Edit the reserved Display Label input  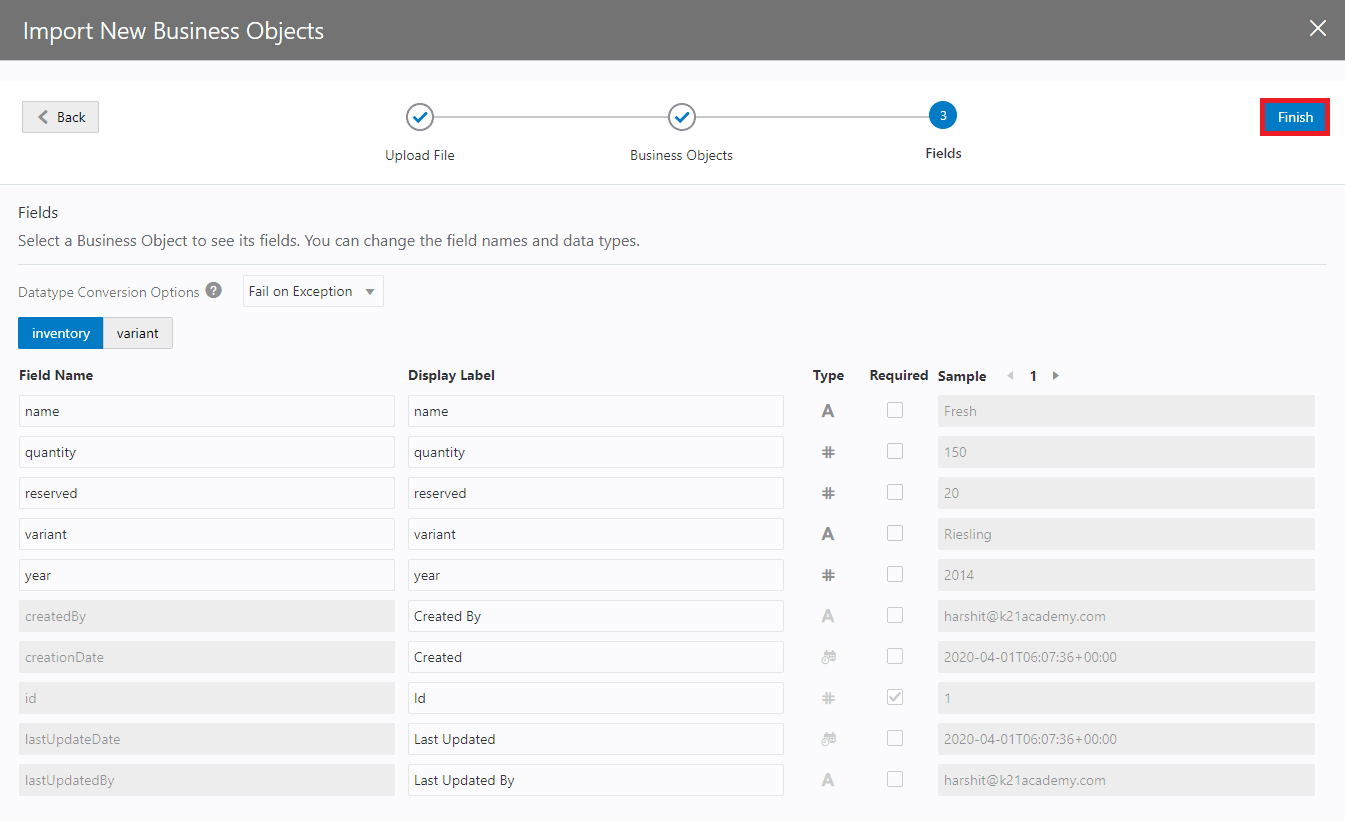point(596,493)
